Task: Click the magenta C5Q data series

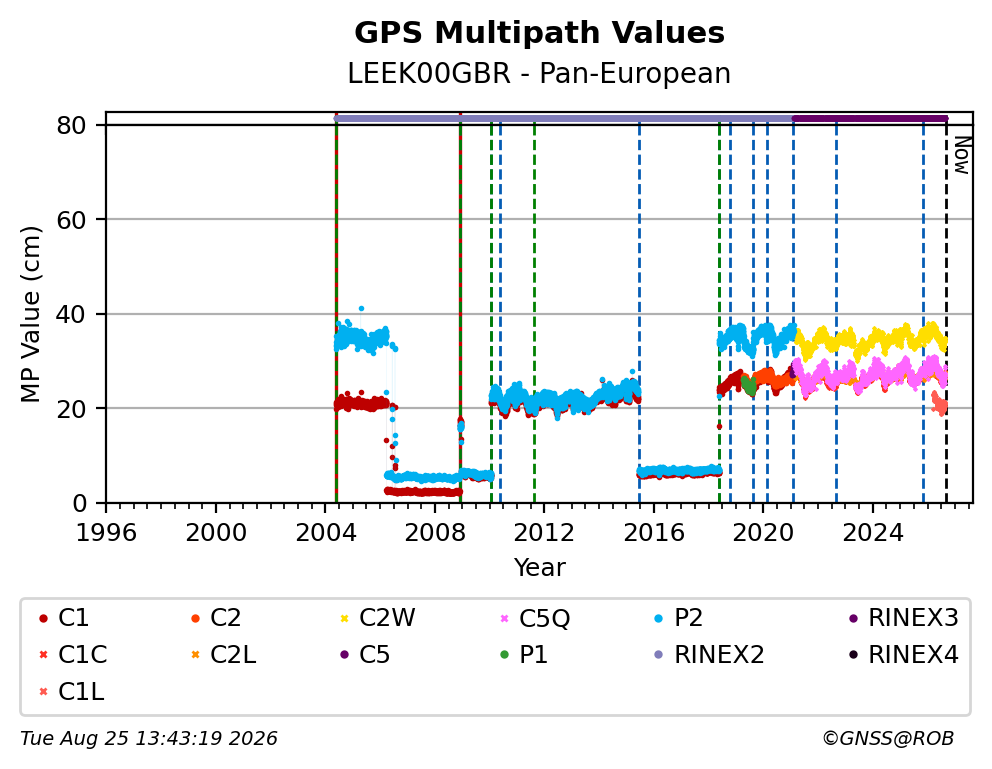Action: (871, 376)
